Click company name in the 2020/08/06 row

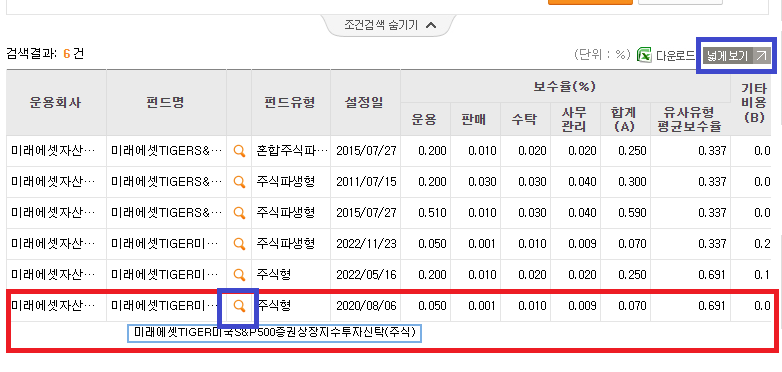(53, 305)
